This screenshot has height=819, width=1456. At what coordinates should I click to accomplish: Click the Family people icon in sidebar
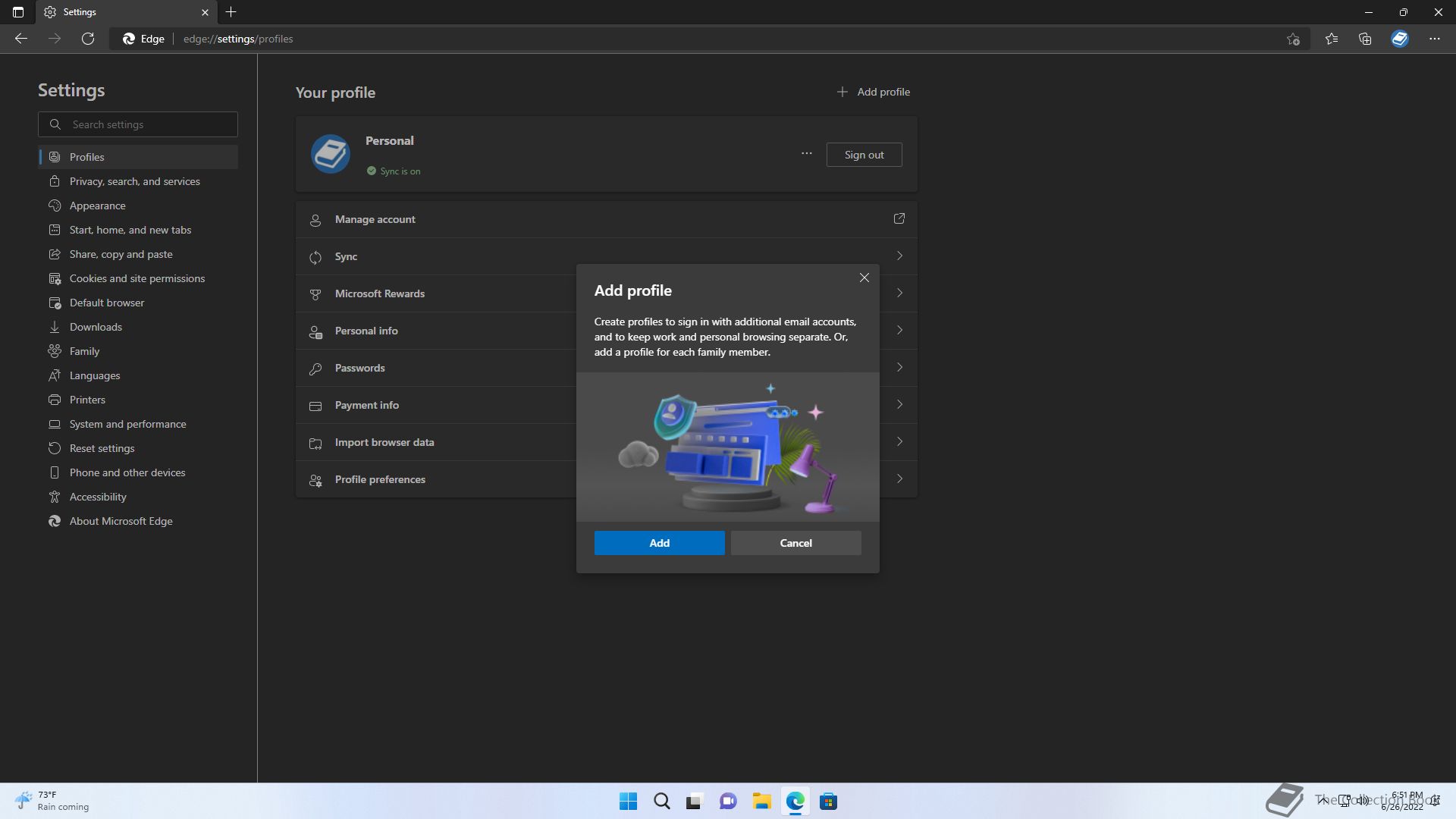pos(55,351)
